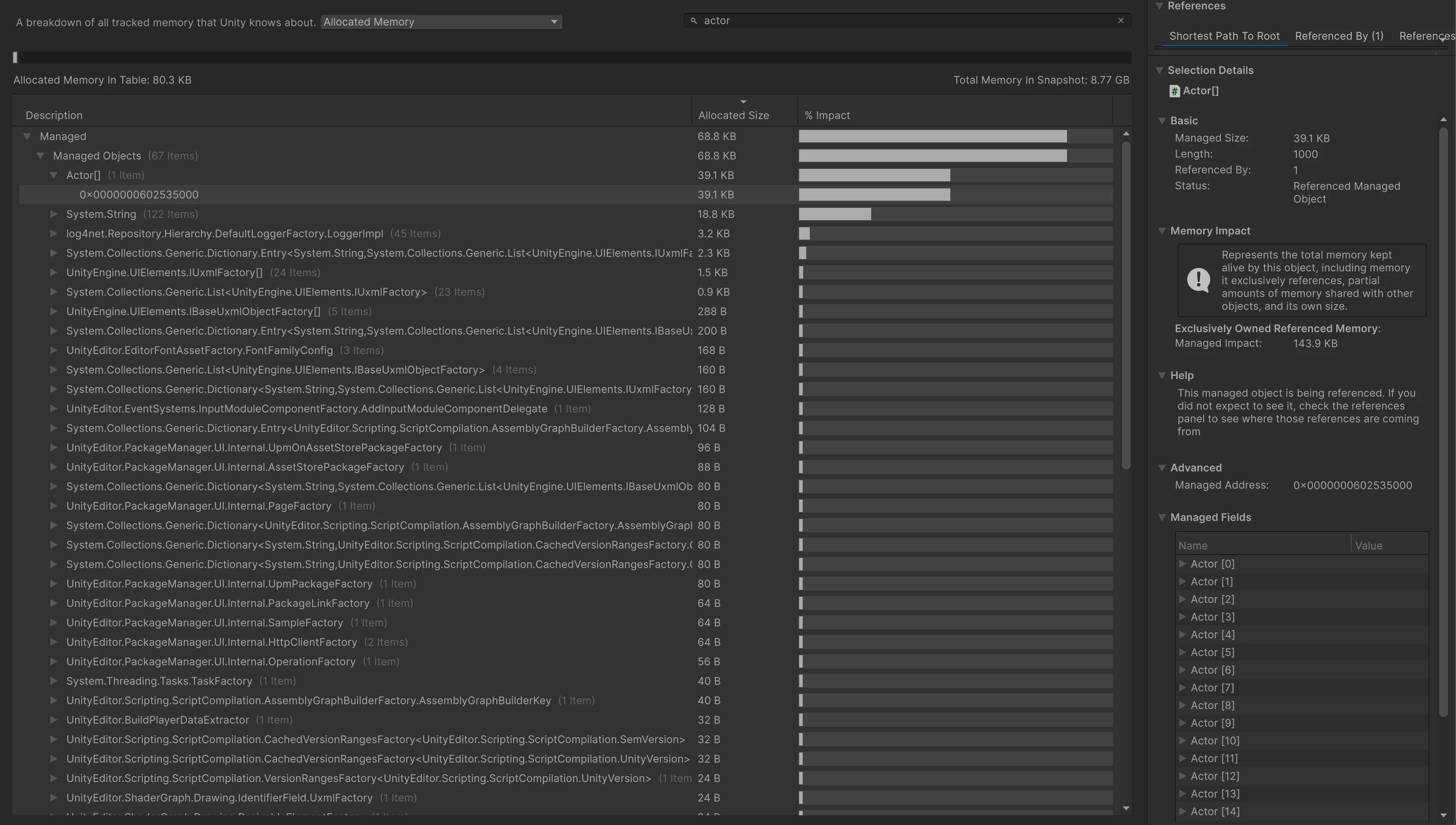Image resolution: width=1456 pixels, height=825 pixels.
Task: Expand System.Threading.Tasks.TaskFactory row
Action: [53, 681]
